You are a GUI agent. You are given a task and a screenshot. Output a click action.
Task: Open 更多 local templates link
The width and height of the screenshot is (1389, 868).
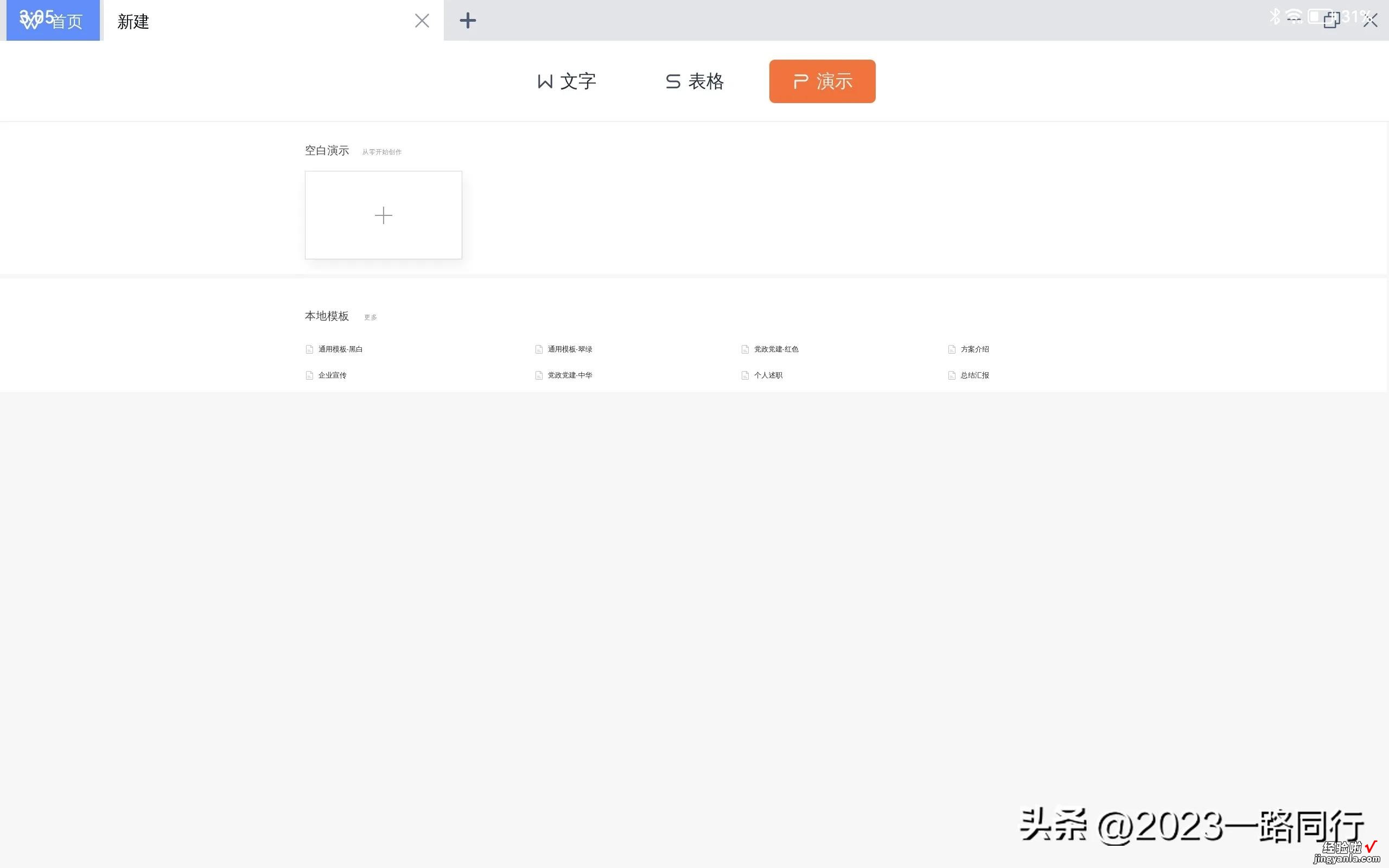coord(370,317)
